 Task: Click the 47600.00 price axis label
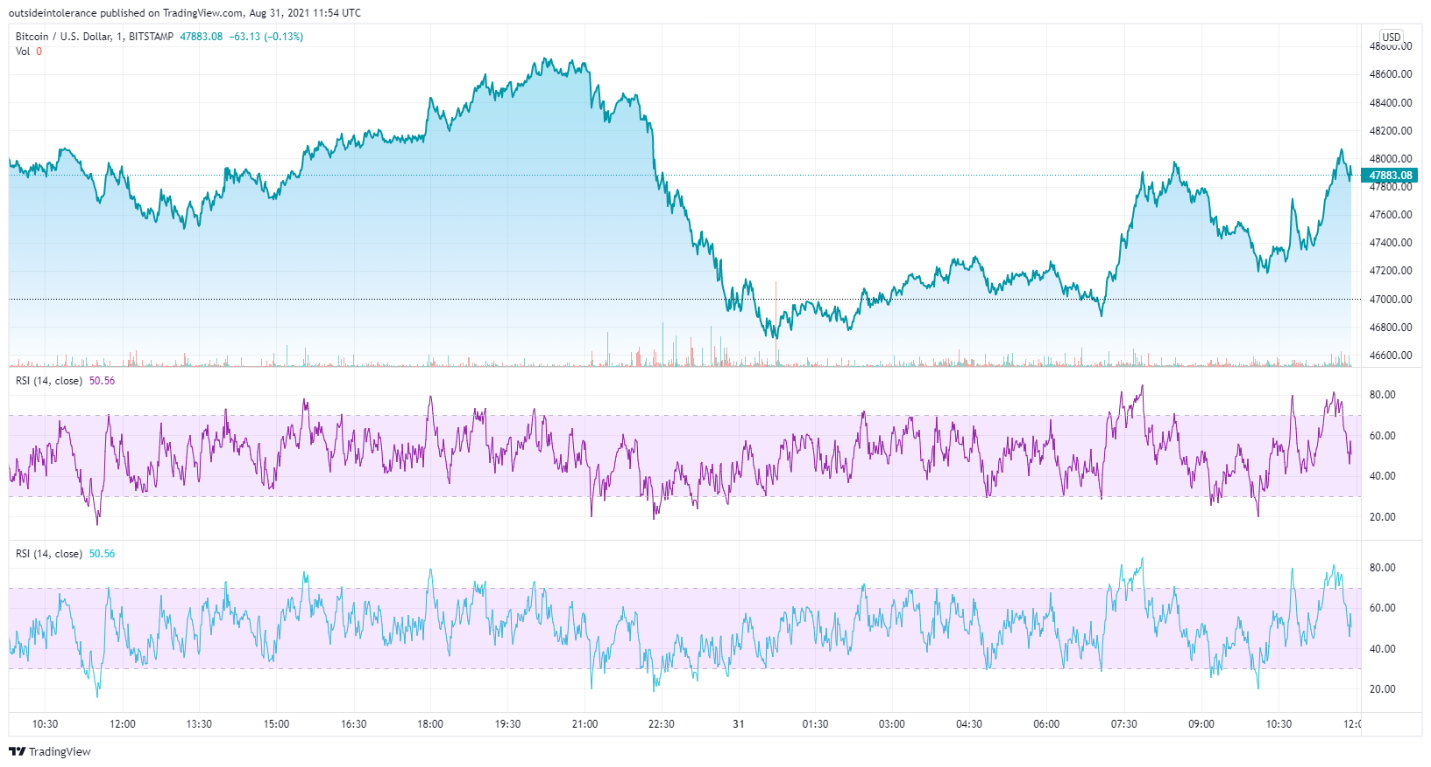pyautogui.click(x=1390, y=215)
